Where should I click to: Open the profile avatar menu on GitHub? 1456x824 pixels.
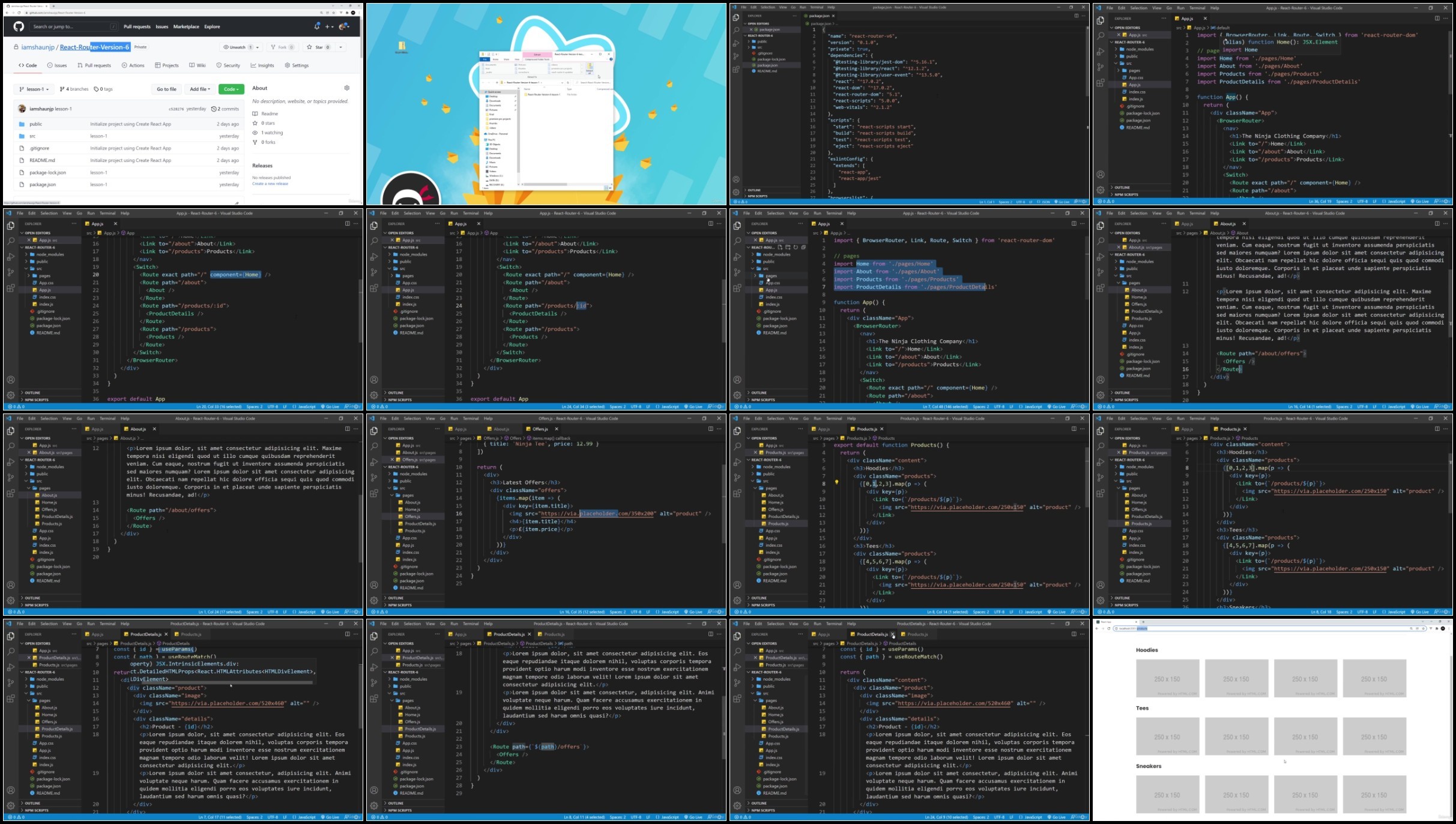point(344,26)
